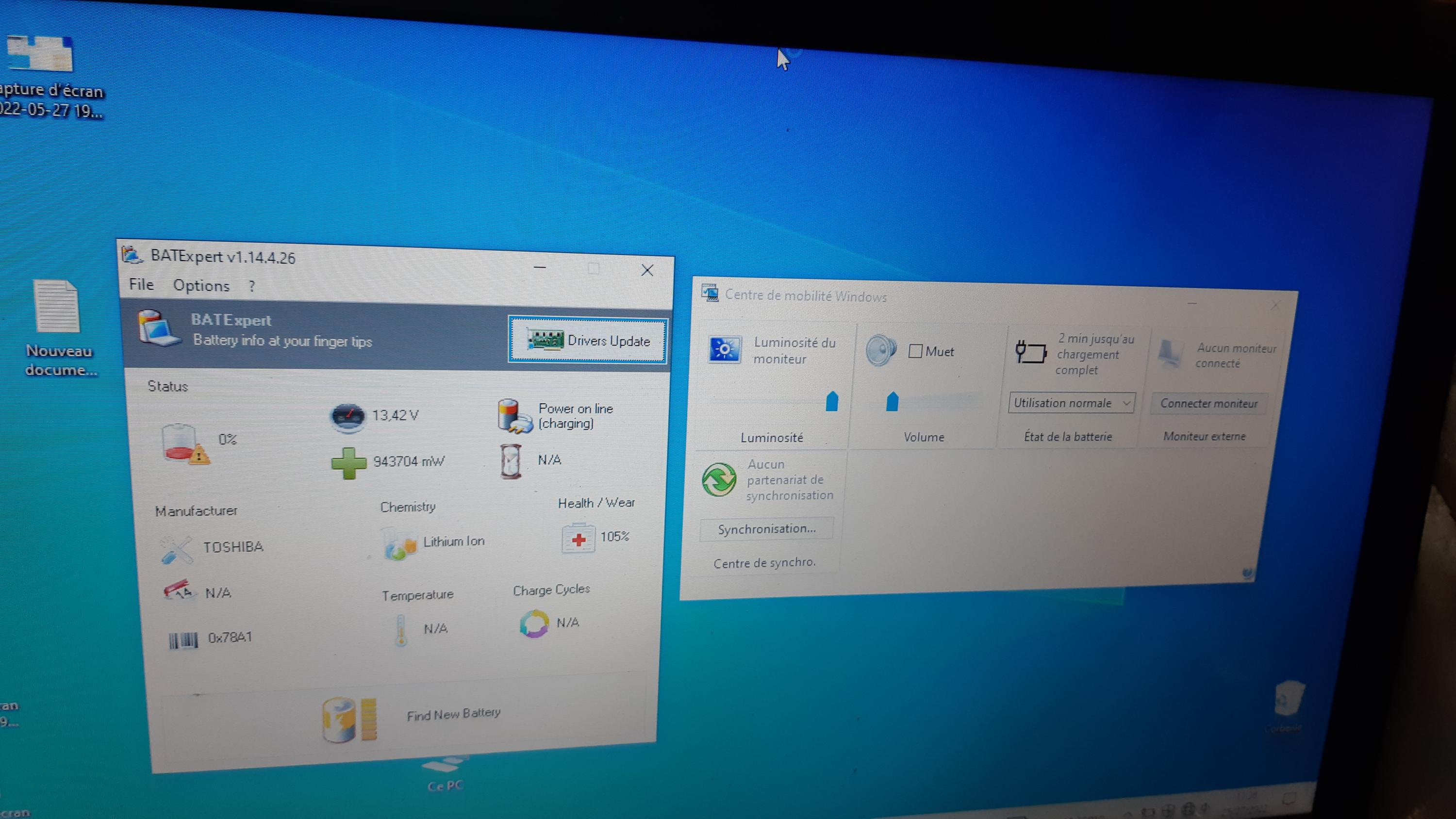Click the monitor brightness sun icon

[724, 350]
